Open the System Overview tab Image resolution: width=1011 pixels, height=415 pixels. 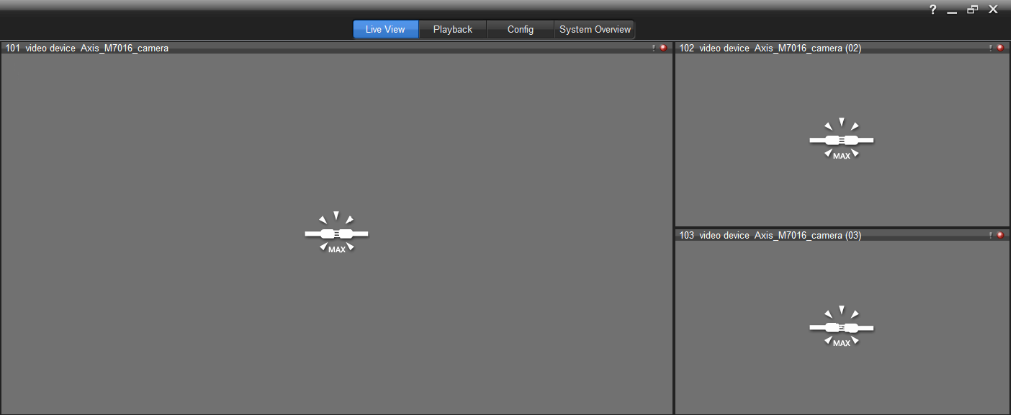coord(595,29)
